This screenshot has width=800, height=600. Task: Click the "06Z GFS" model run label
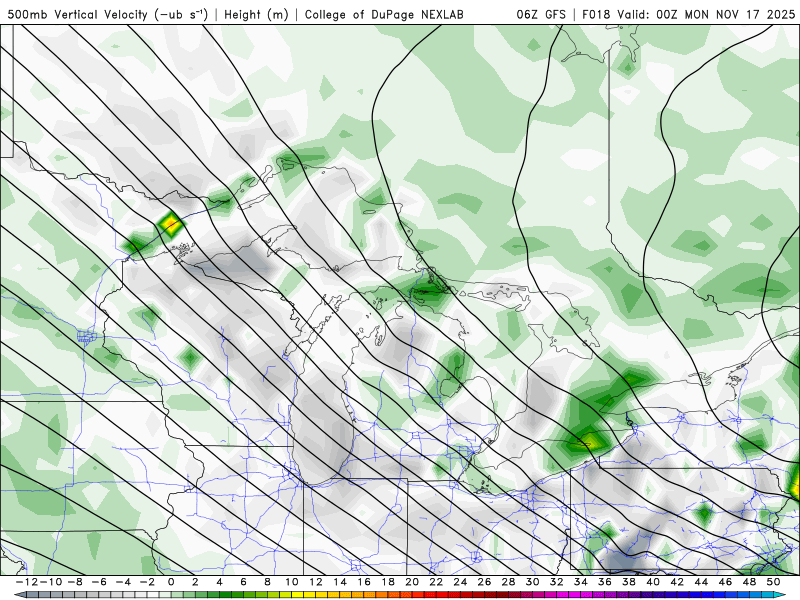pyautogui.click(x=541, y=14)
